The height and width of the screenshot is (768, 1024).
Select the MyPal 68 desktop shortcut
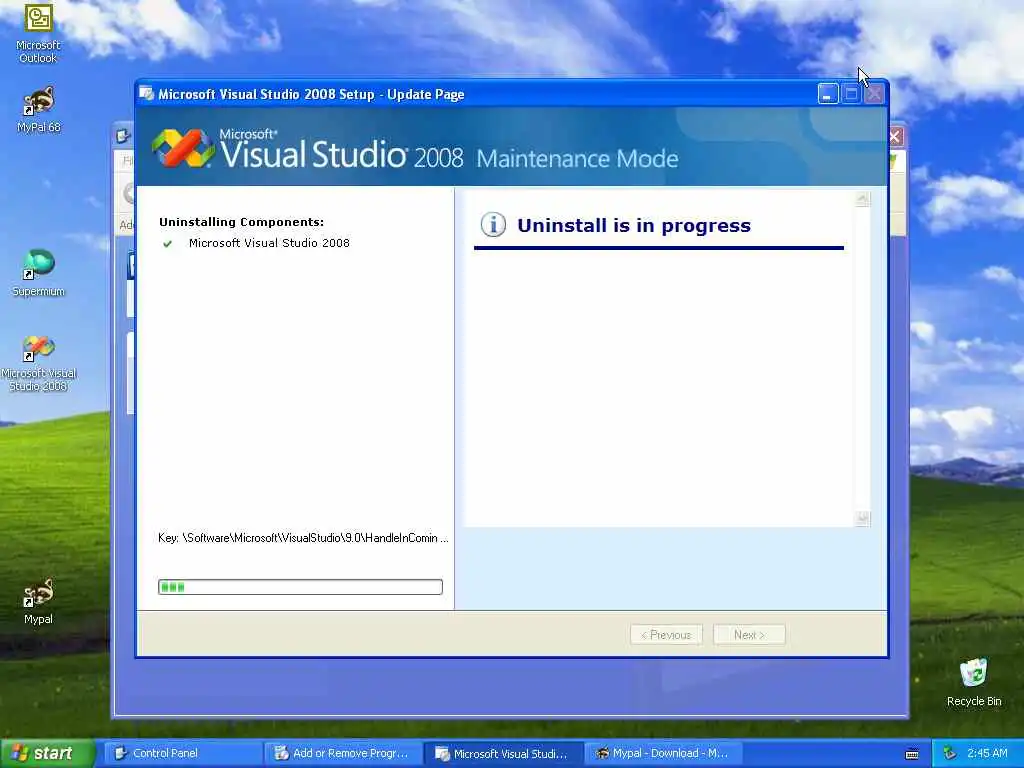pyautogui.click(x=39, y=109)
